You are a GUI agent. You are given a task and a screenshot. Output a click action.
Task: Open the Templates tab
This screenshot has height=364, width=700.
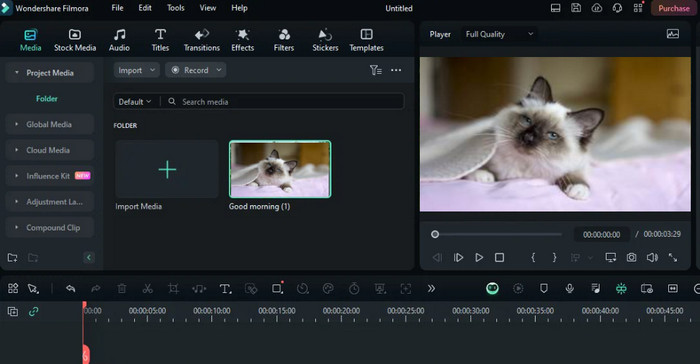click(367, 40)
